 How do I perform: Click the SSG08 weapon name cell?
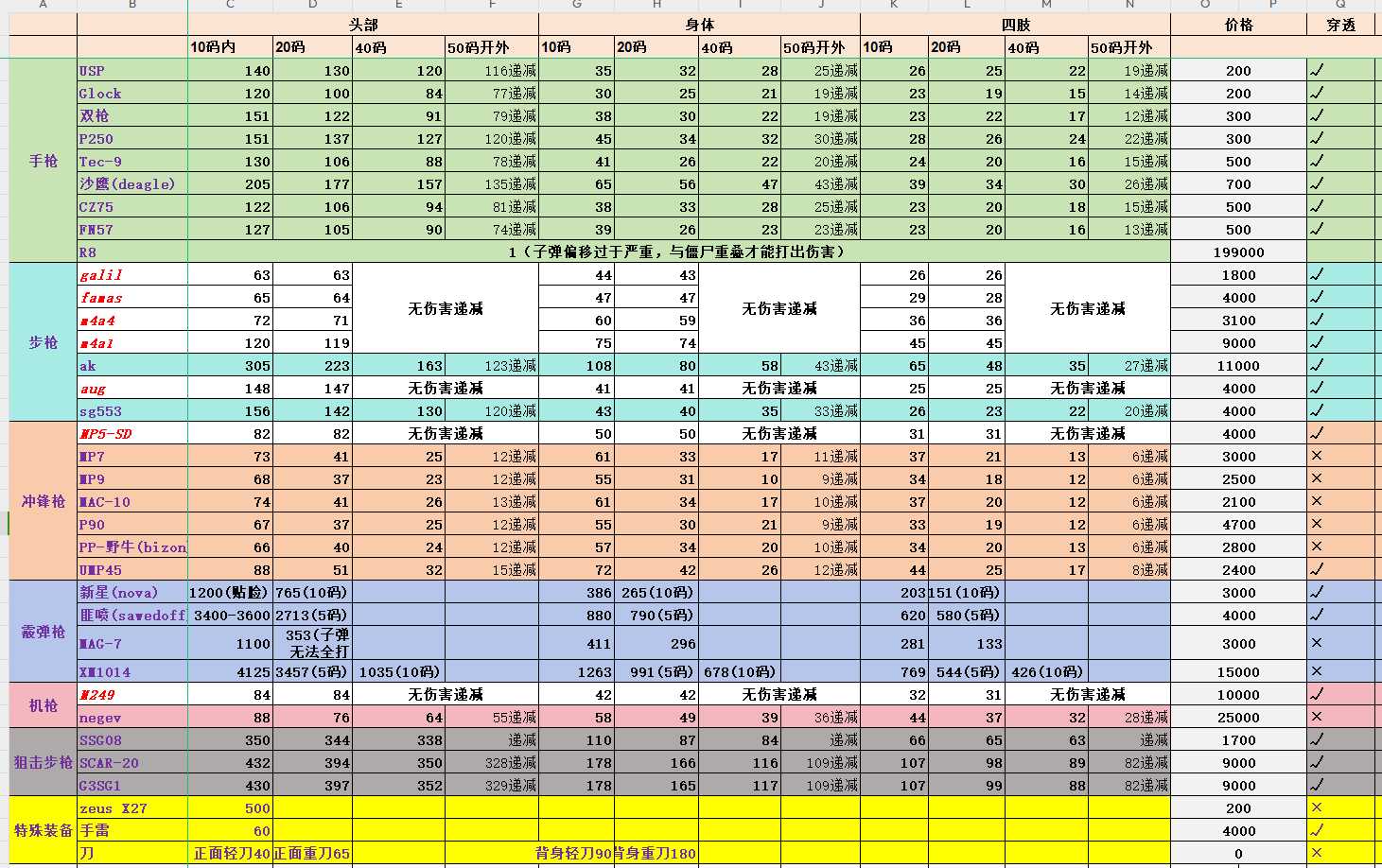point(132,739)
